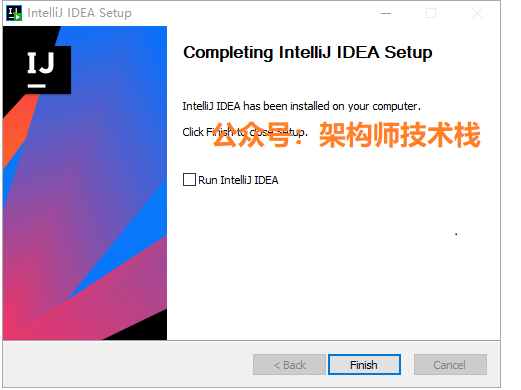Enable the Run IntelliJ IDEA checkbox
Screen dimensions: 521x390
(189, 179)
